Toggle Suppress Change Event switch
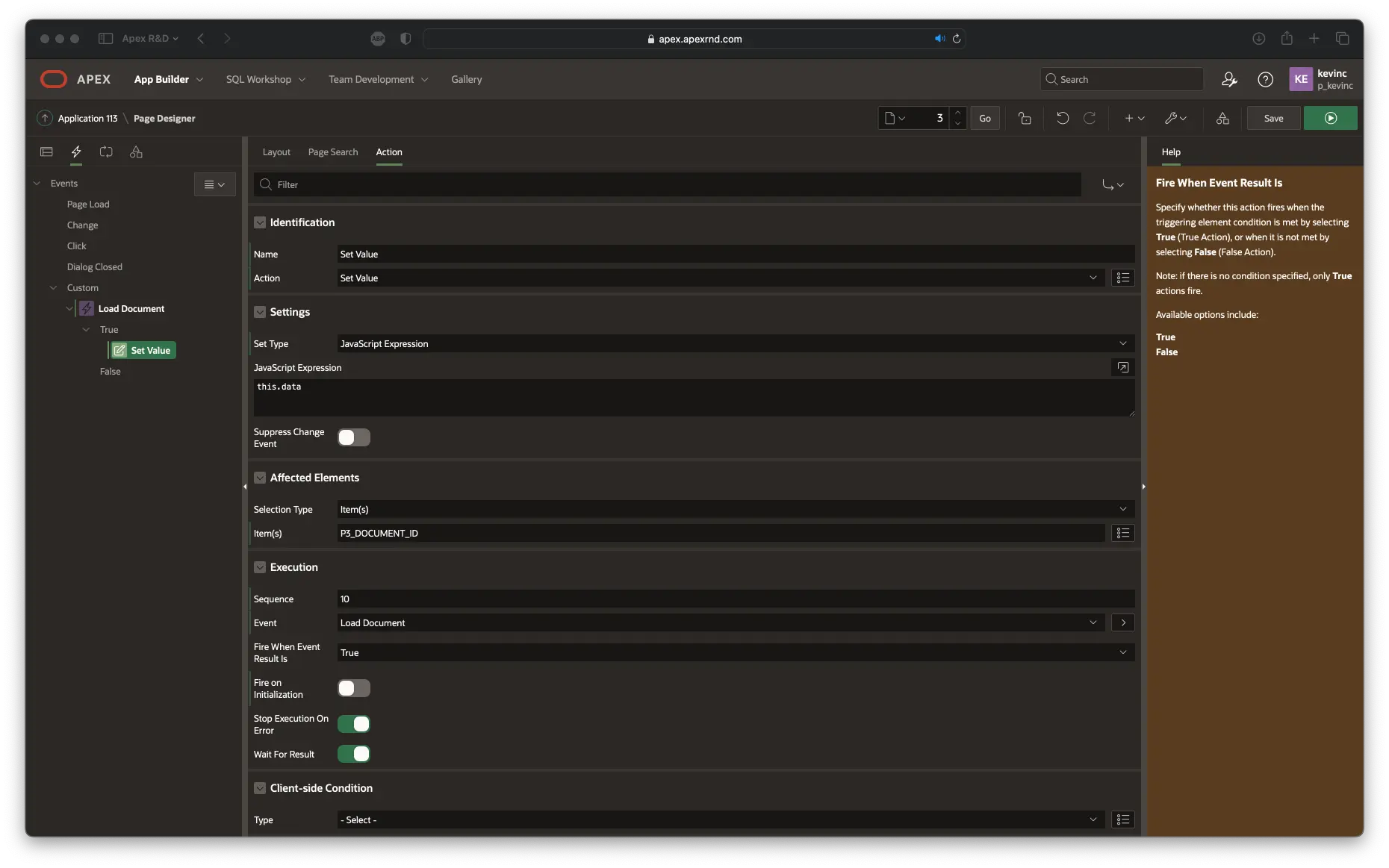This screenshot has width=1389, height=868. [x=354, y=437]
